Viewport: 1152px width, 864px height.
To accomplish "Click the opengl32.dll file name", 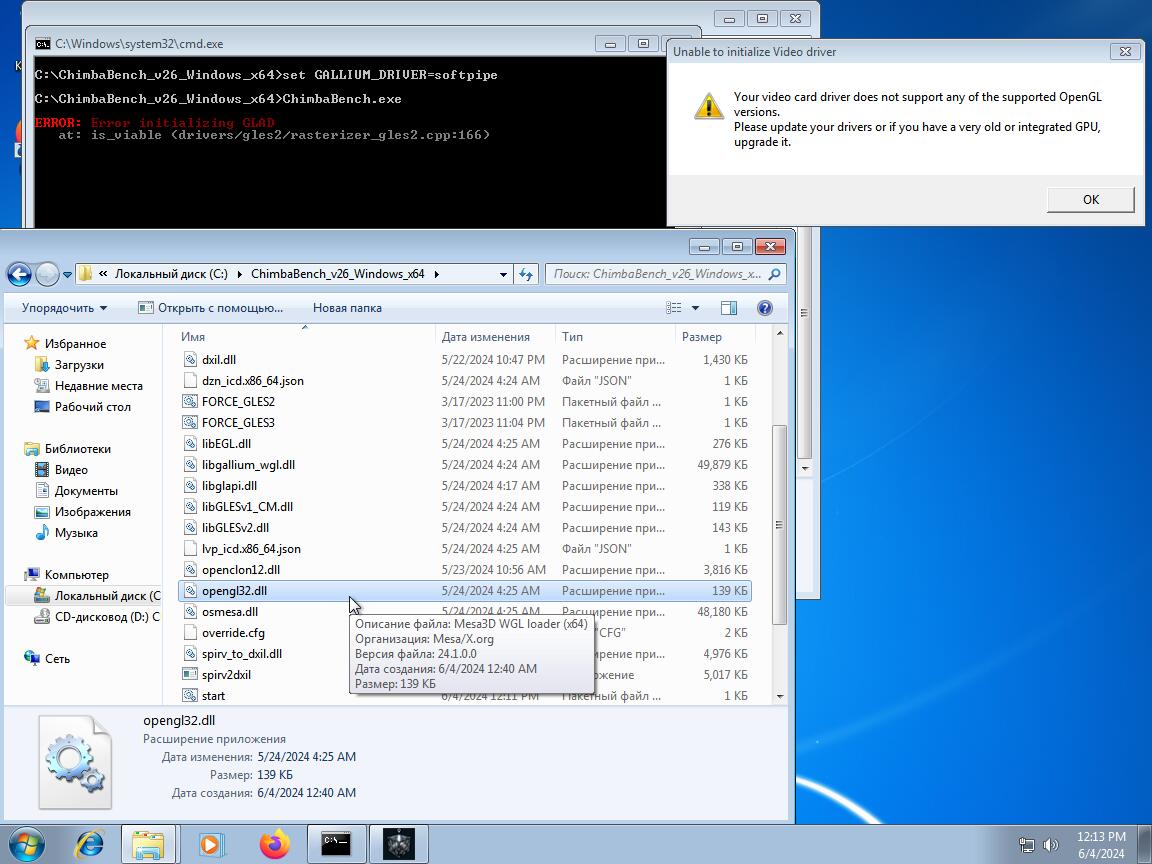I will pos(234,591).
